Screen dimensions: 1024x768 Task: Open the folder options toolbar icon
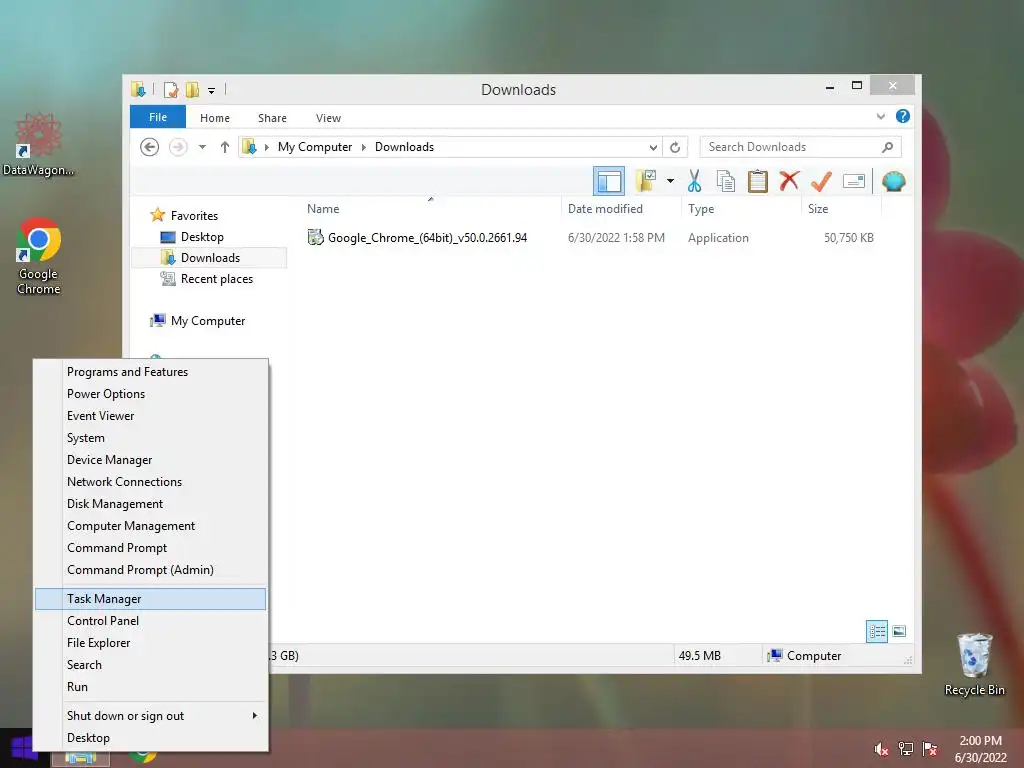[x=645, y=181]
